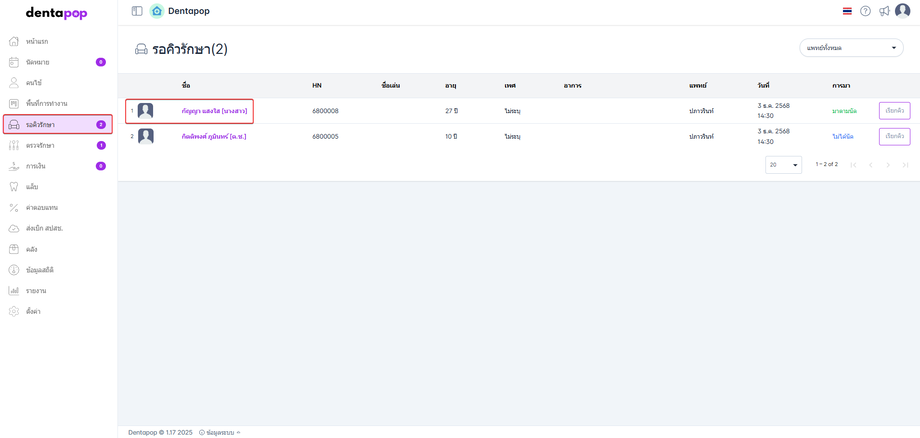Open ตรวจรักษา examination tools icon
The height and width of the screenshot is (438, 920).
15,145
